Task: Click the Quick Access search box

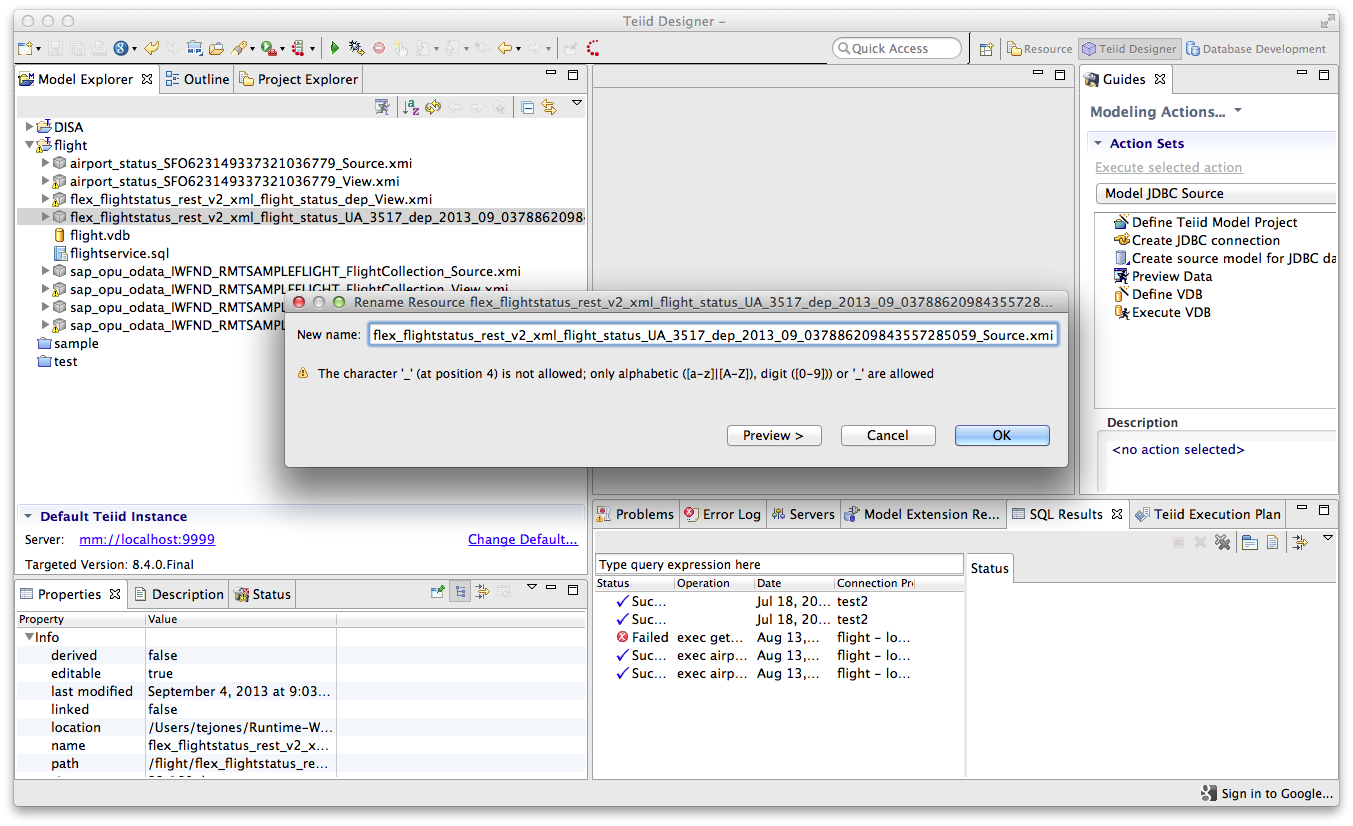Action: click(897, 48)
